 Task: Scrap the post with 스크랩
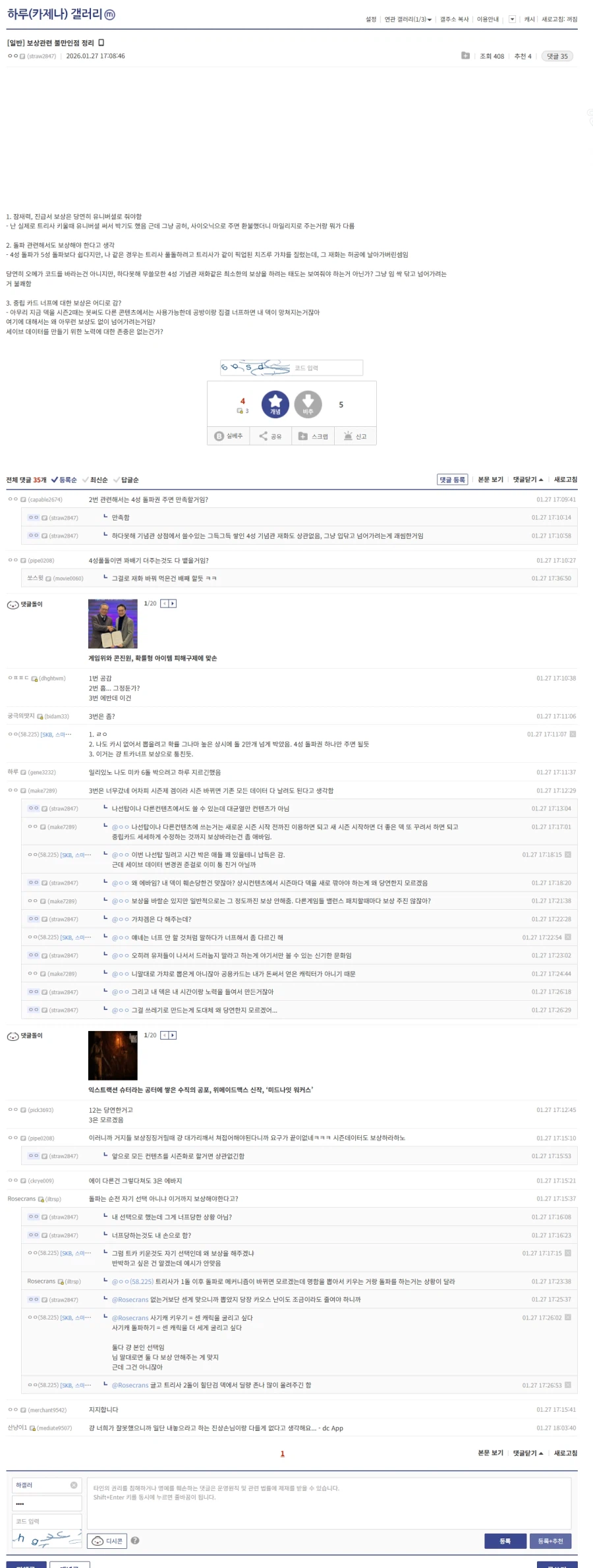coord(313,436)
